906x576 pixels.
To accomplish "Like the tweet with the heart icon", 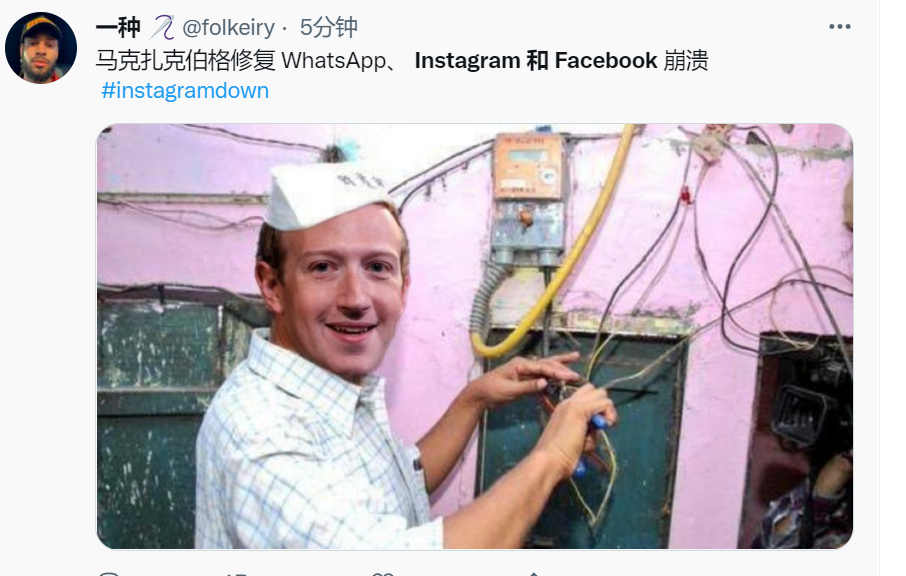I will point(383,574).
